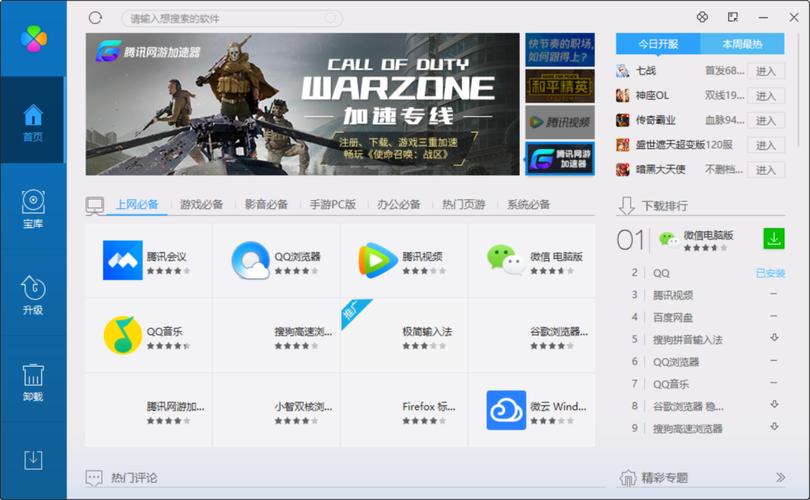Screen dimensions: 810x500
Task: Click 进入 button for 七战
Action: pos(766,71)
